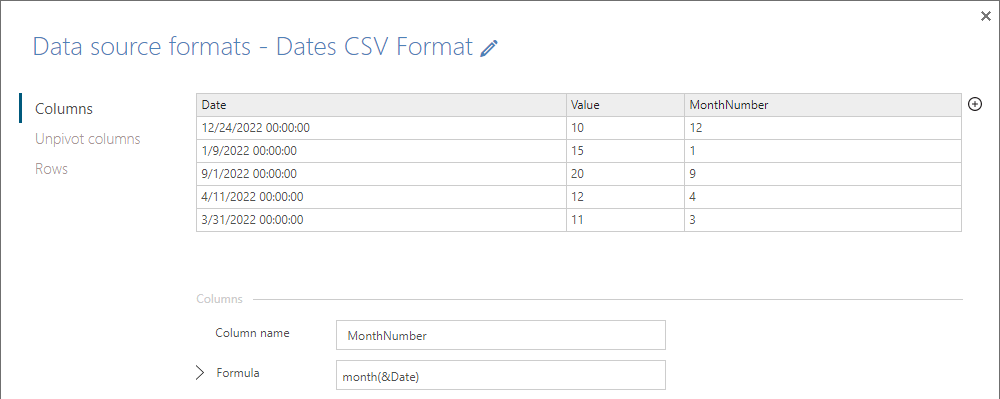The height and width of the screenshot is (399, 1000).
Task: Click the 4/11/2022 00:00:00 date cell
Action: 381,197
